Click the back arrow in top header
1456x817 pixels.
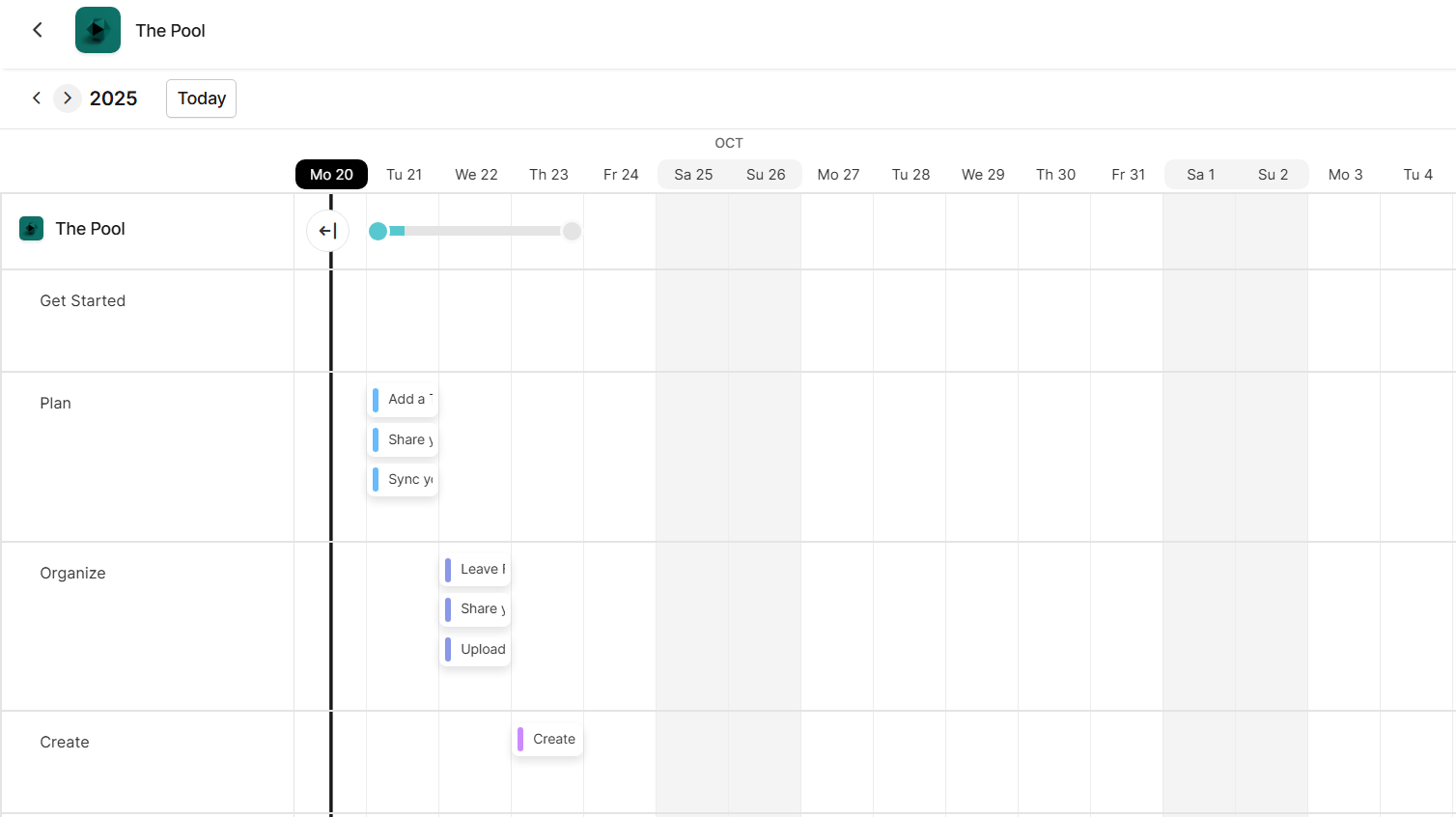tap(38, 30)
